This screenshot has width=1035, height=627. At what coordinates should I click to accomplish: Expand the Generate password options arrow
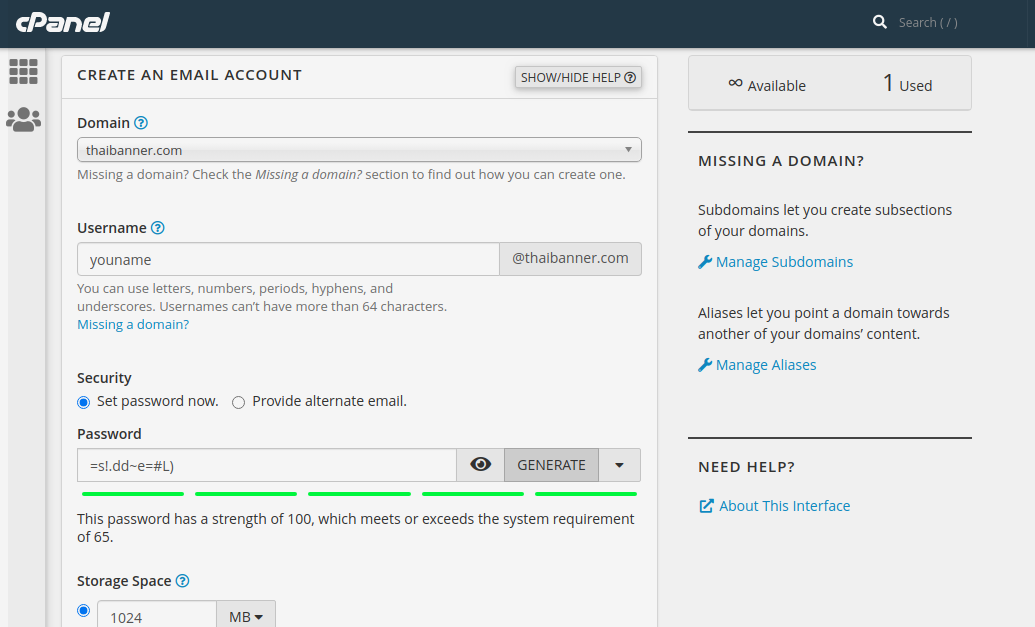(620, 465)
